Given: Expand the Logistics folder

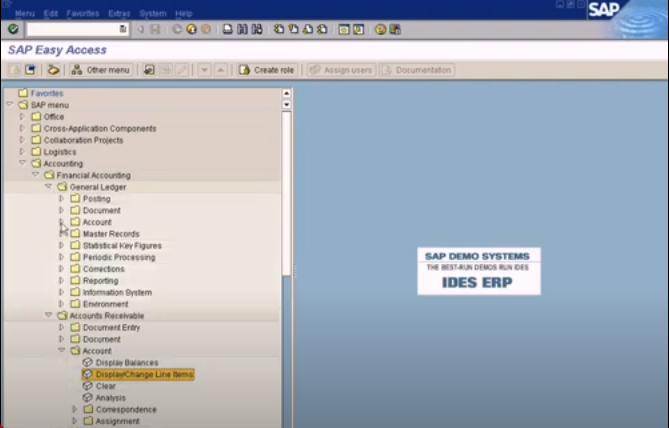Looking at the screenshot, I should (x=22, y=151).
